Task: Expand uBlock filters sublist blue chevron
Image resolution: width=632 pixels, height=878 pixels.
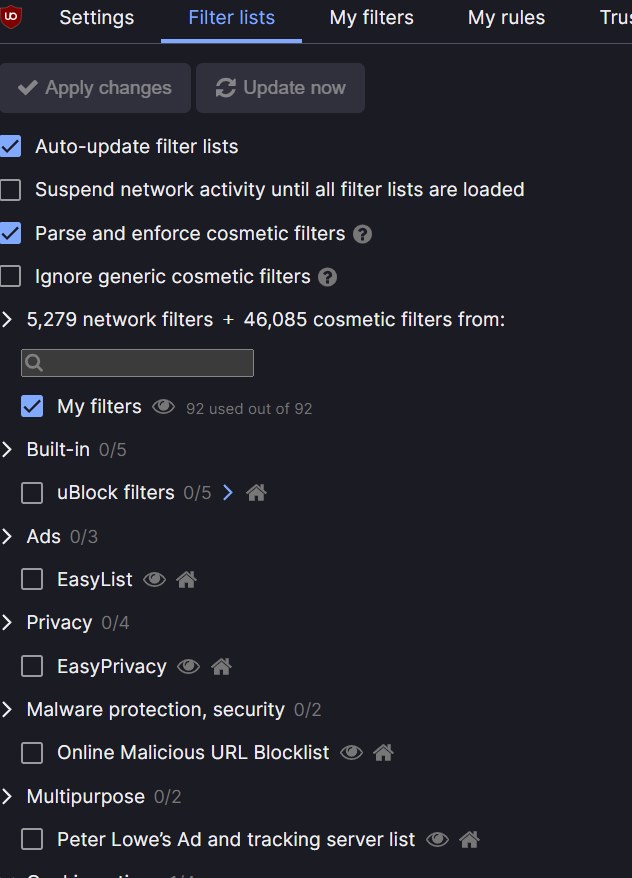Action: click(228, 493)
